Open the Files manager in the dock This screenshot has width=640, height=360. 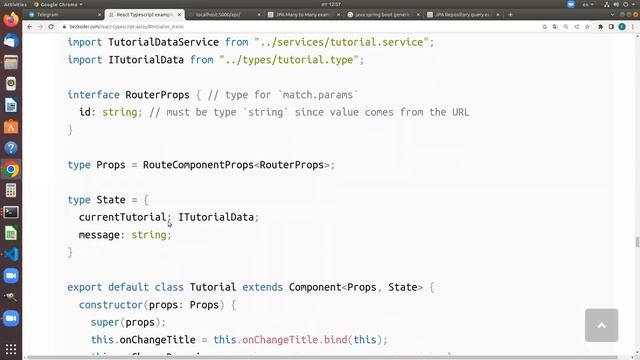11,62
